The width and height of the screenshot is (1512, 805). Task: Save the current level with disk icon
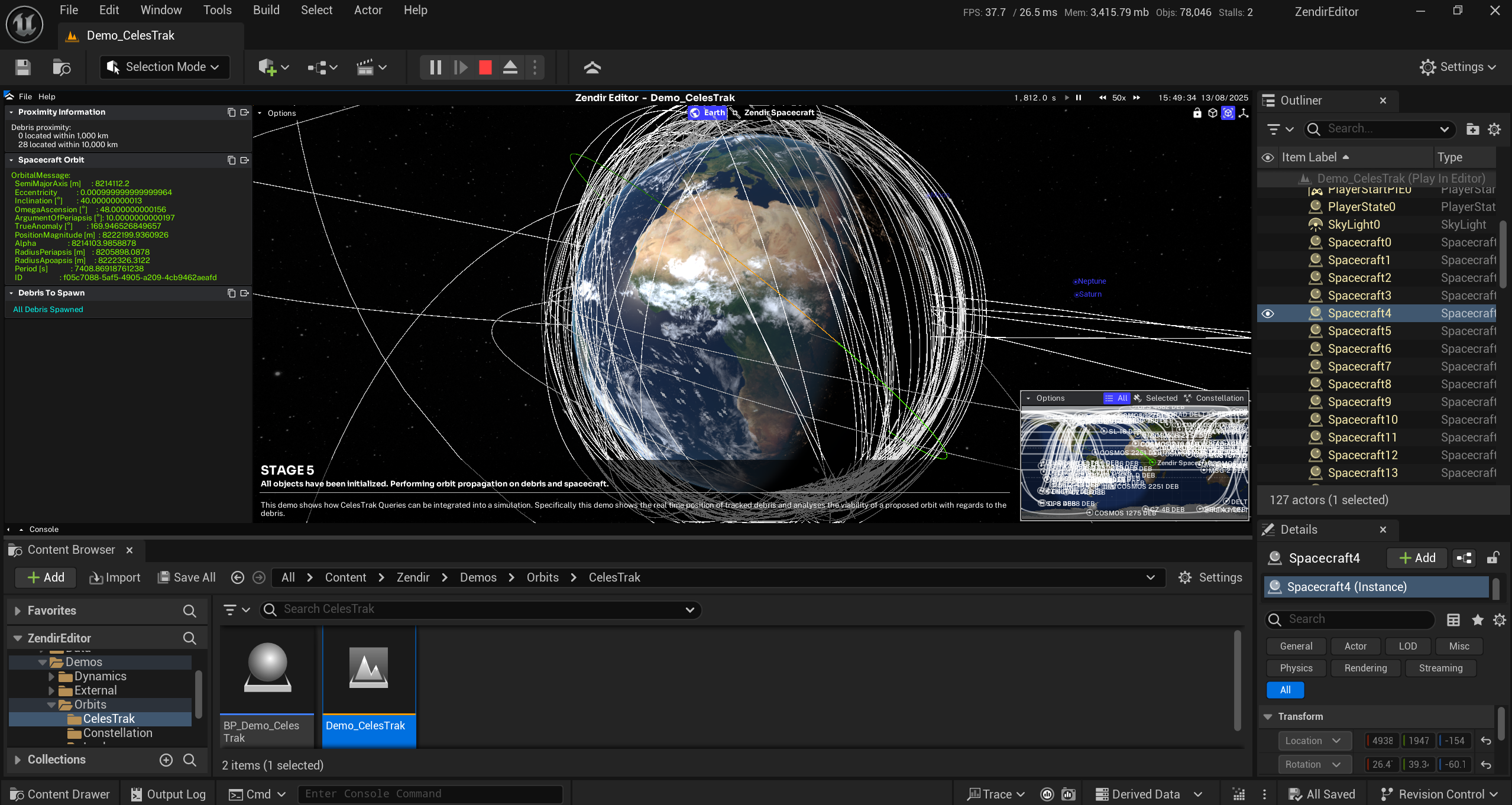22,67
